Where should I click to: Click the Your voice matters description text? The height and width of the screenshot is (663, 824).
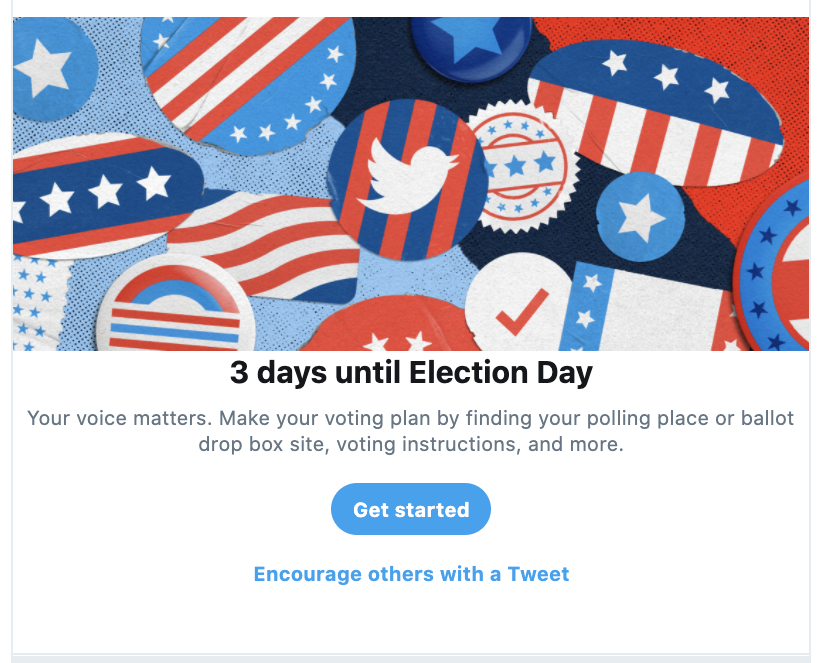[411, 431]
